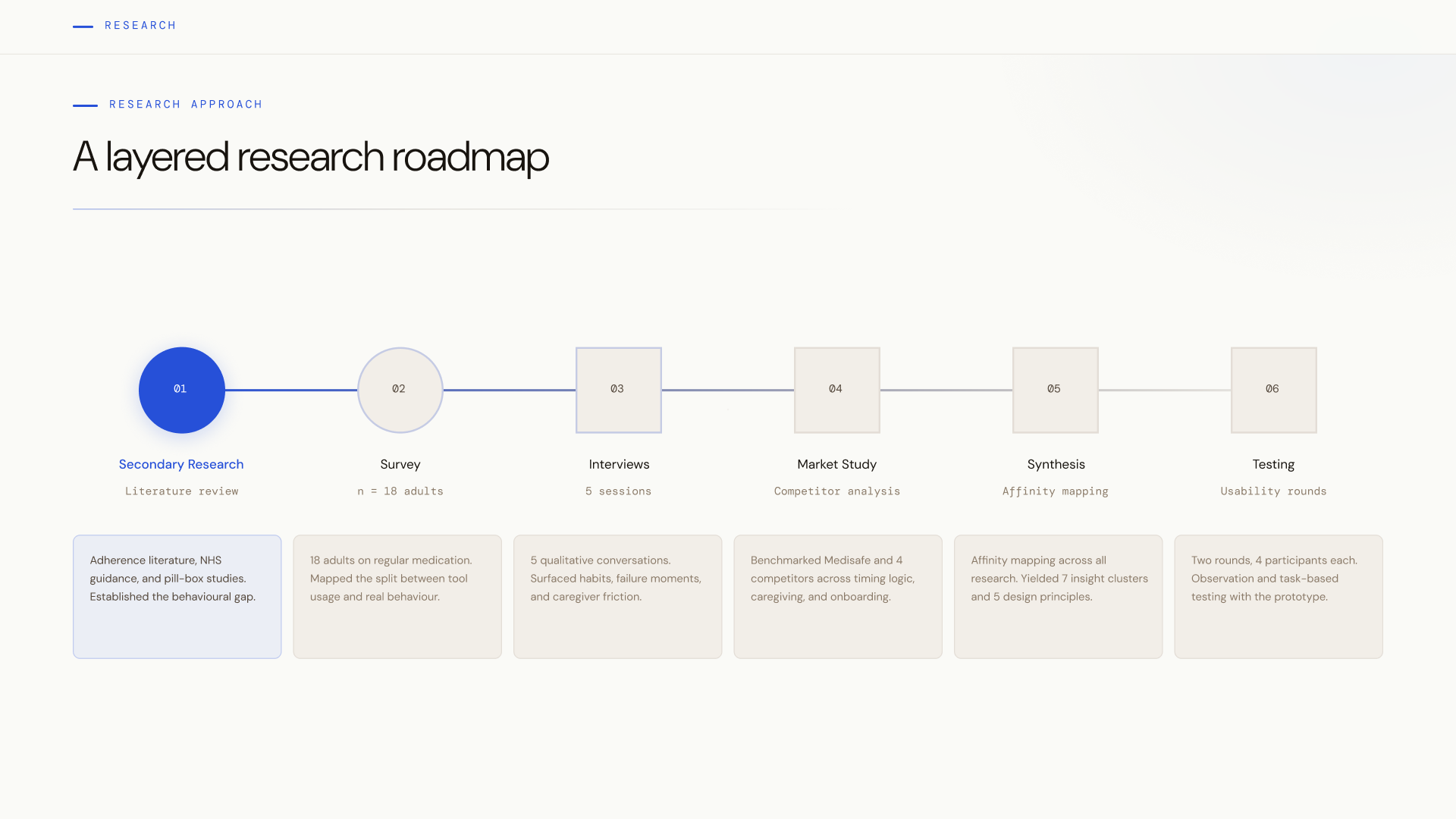Click the 05 Synthesis step square
This screenshot has width=1456, height=819.
(1055, 390)
